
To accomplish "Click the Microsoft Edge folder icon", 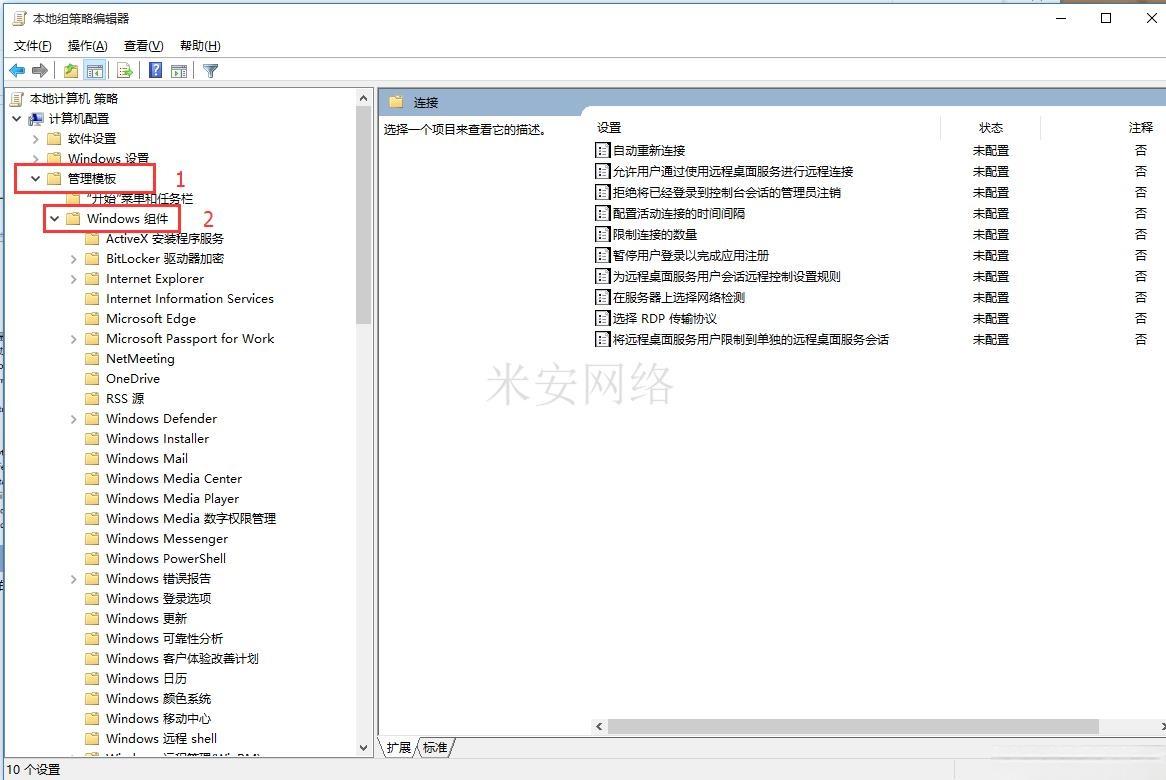I will 92,318.
